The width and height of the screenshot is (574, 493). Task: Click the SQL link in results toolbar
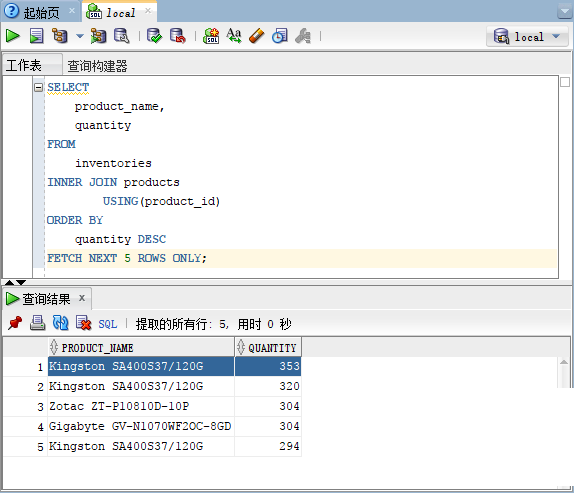[108, 324]
